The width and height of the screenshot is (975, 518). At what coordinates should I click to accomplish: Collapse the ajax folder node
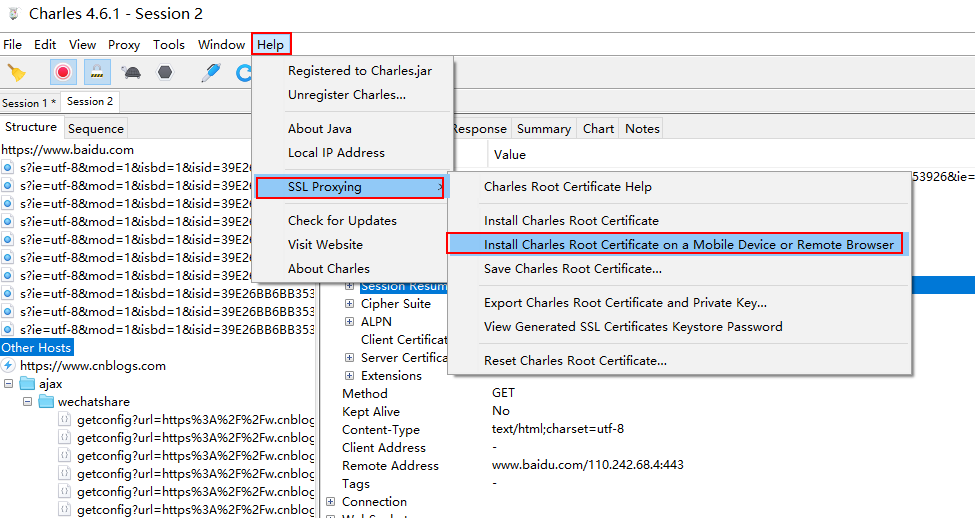click(9, 384)
